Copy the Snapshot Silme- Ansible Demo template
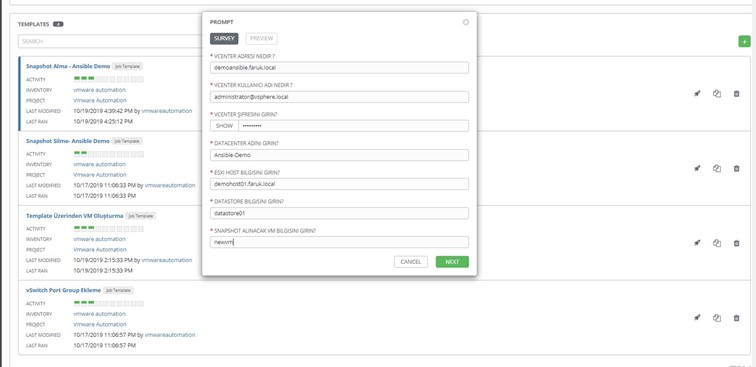 [717, 168]
